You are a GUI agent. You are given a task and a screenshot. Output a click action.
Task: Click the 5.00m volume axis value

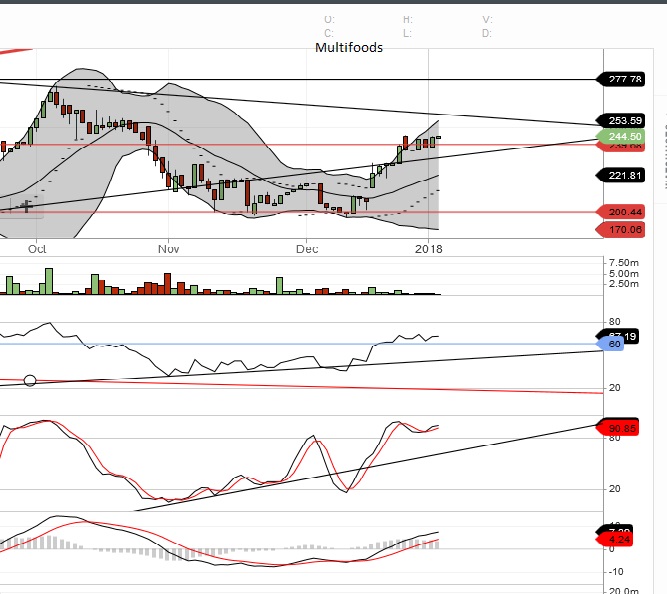click(x=624, y=273)
